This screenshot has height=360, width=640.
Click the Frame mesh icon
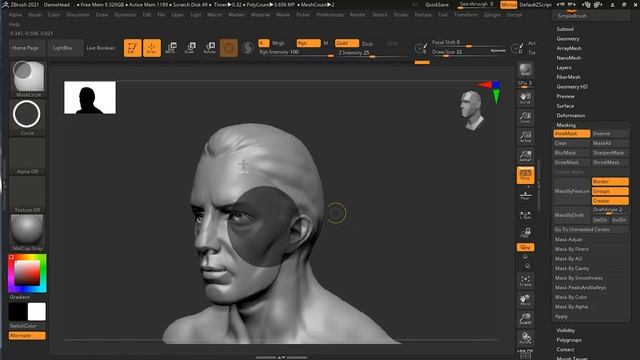coord(525,281)
